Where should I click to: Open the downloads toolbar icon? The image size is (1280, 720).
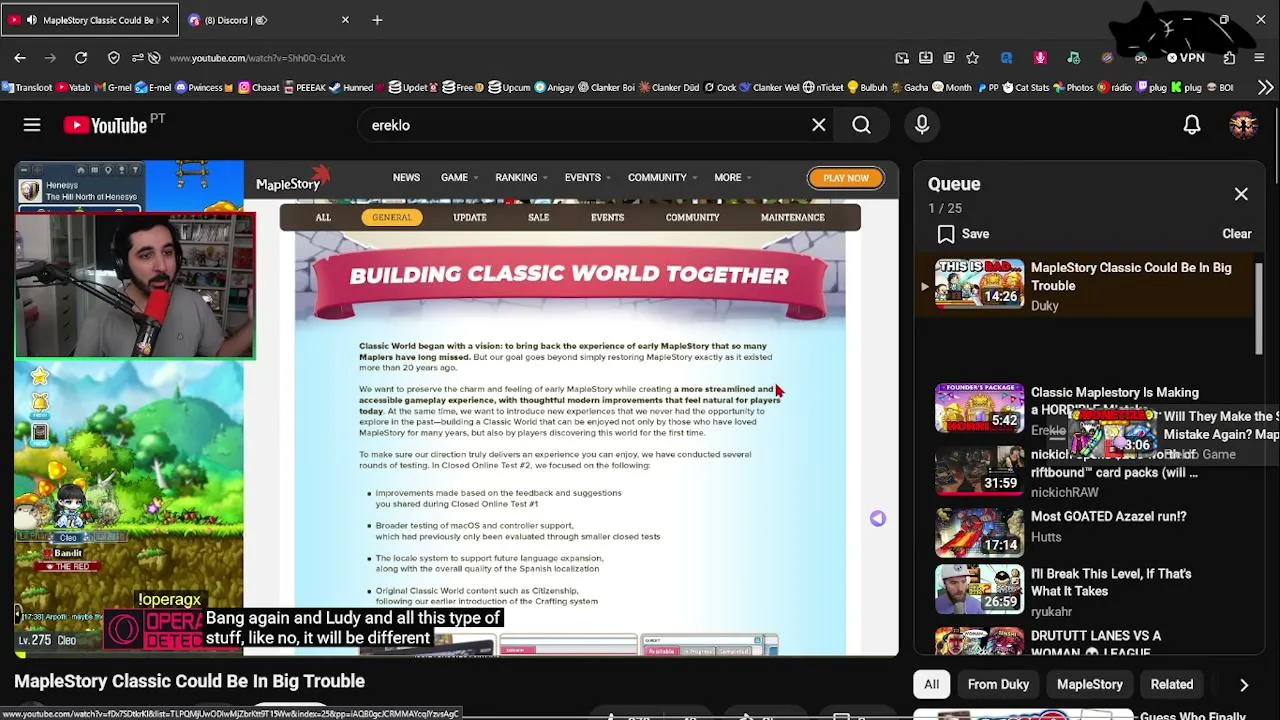pos(925,58)
